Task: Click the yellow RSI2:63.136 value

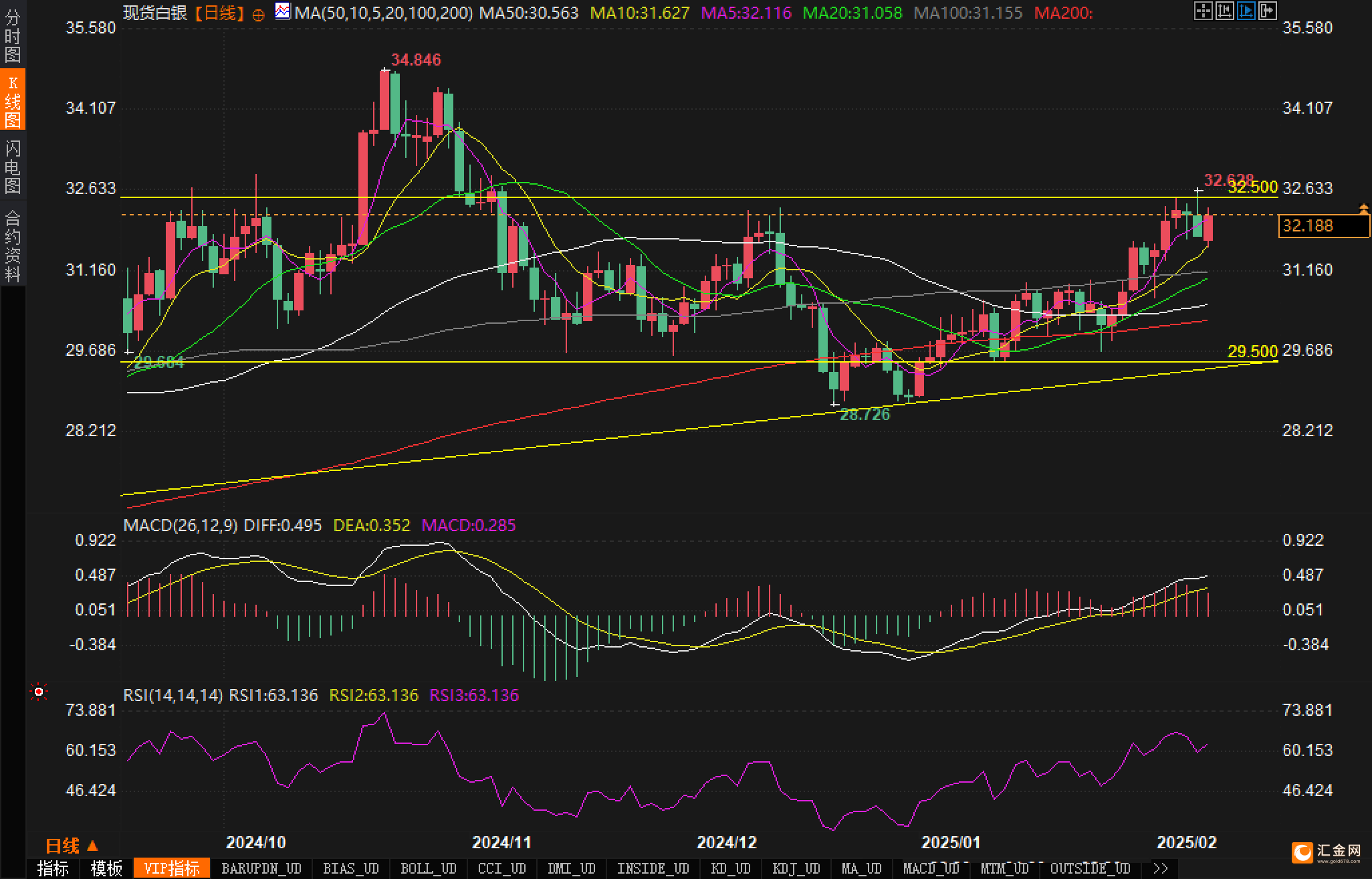Action: tap(374, 695)
